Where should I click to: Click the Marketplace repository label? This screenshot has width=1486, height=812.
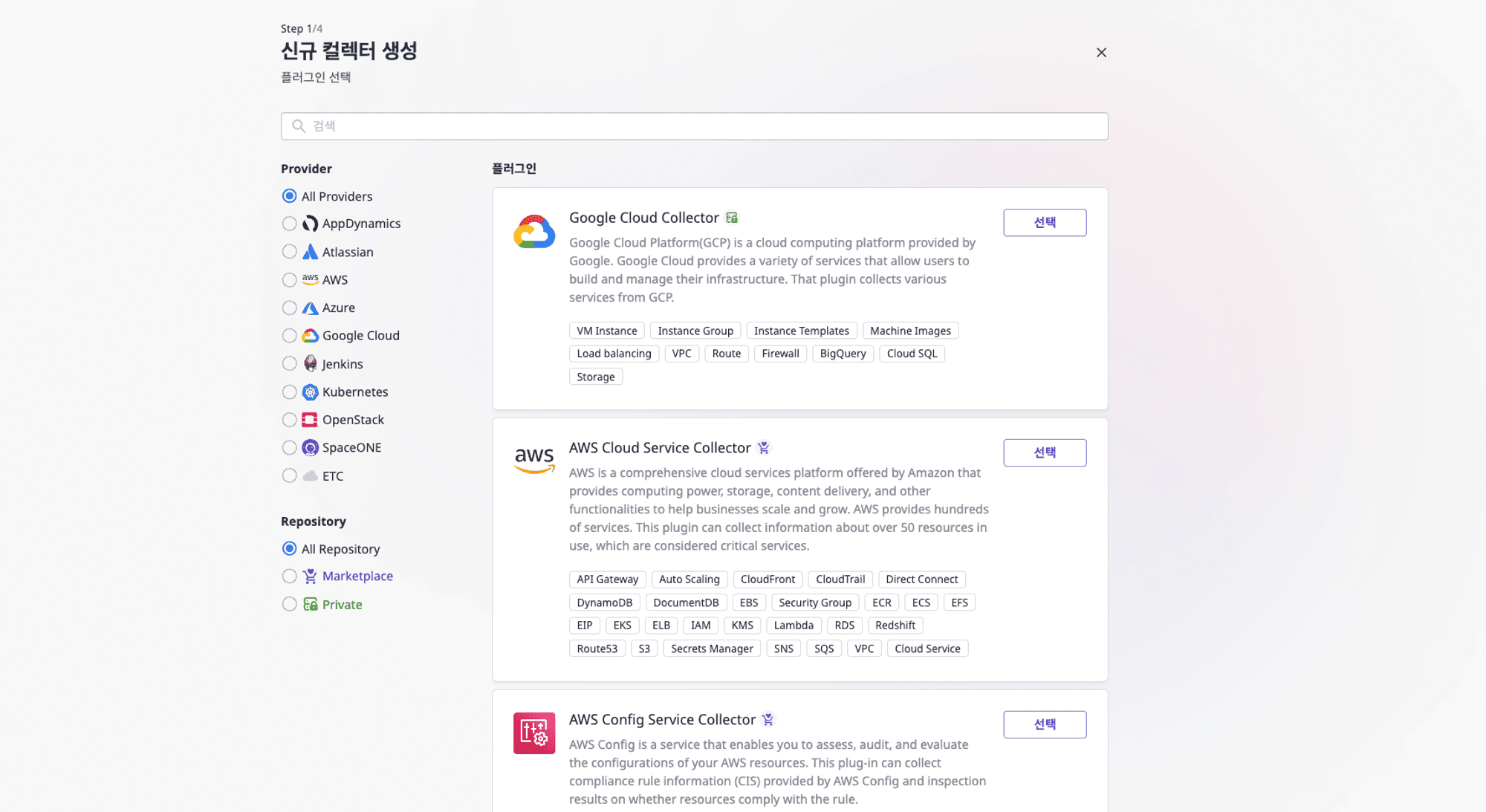point(357,576)
